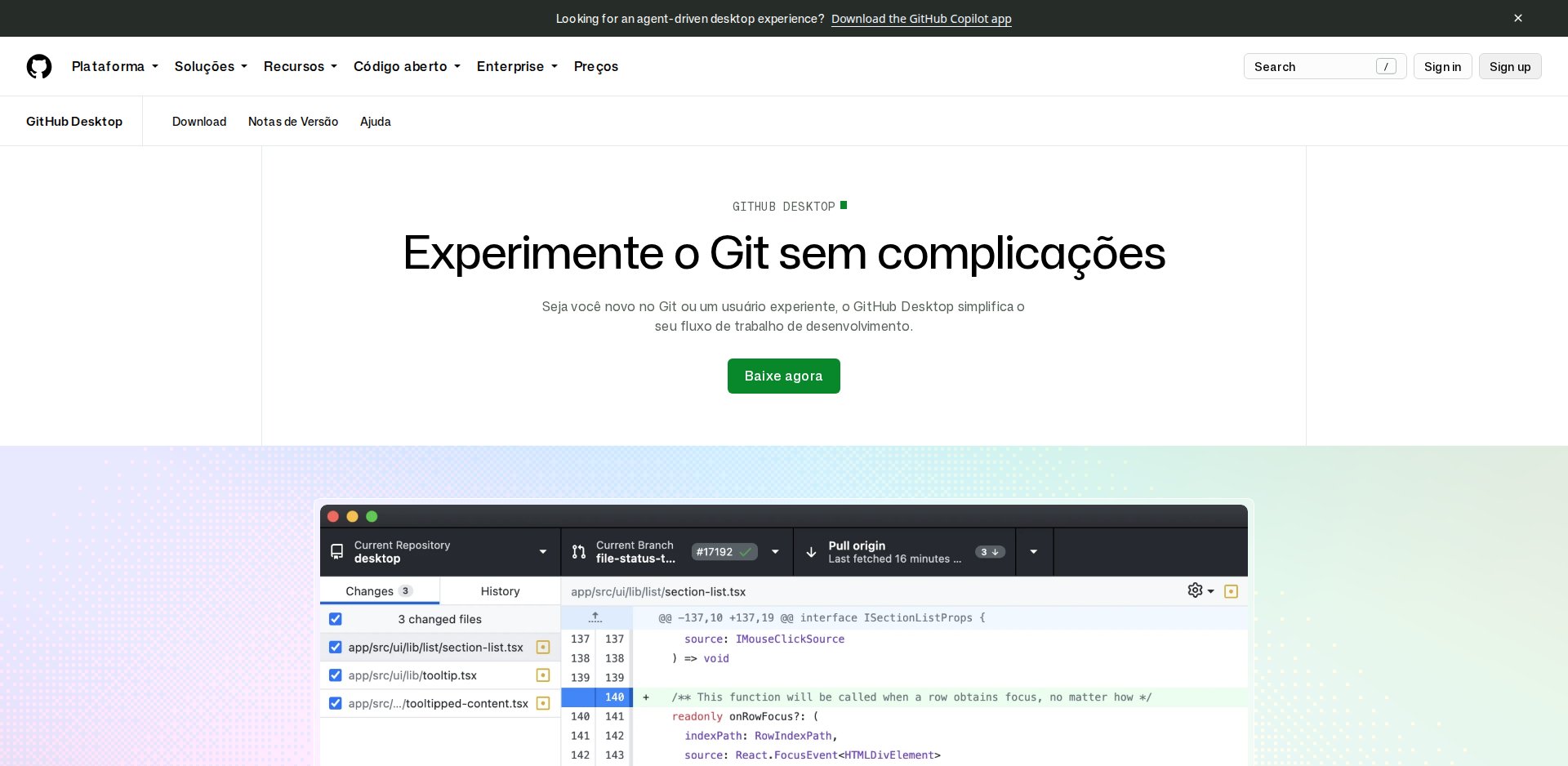Image resolution: width=1568 pixels, height=766 pixels.
Task: Select tooltipped-content.tsx file row
Action: (440, 703)
